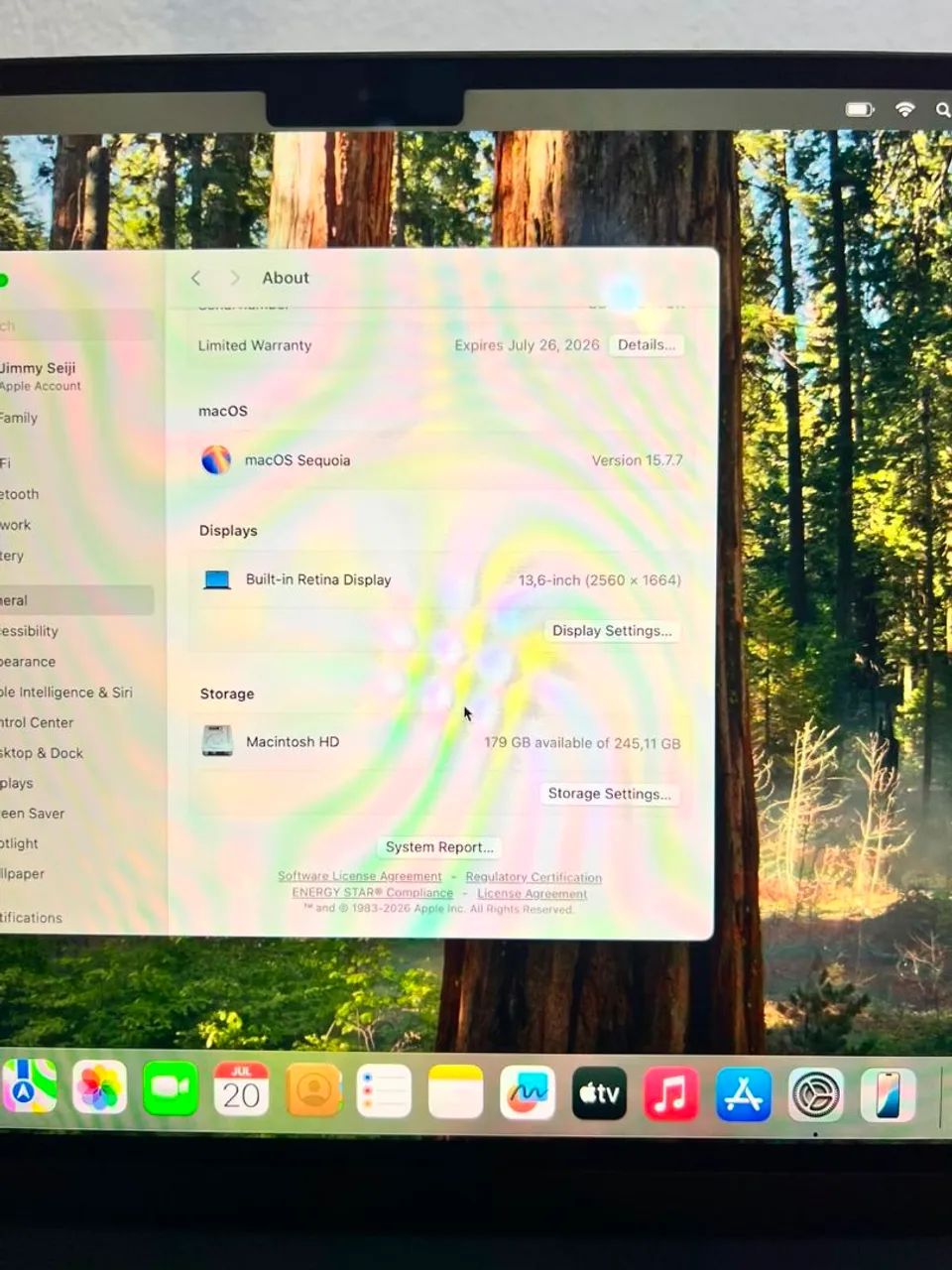Click the About window title

click(286, 278)
